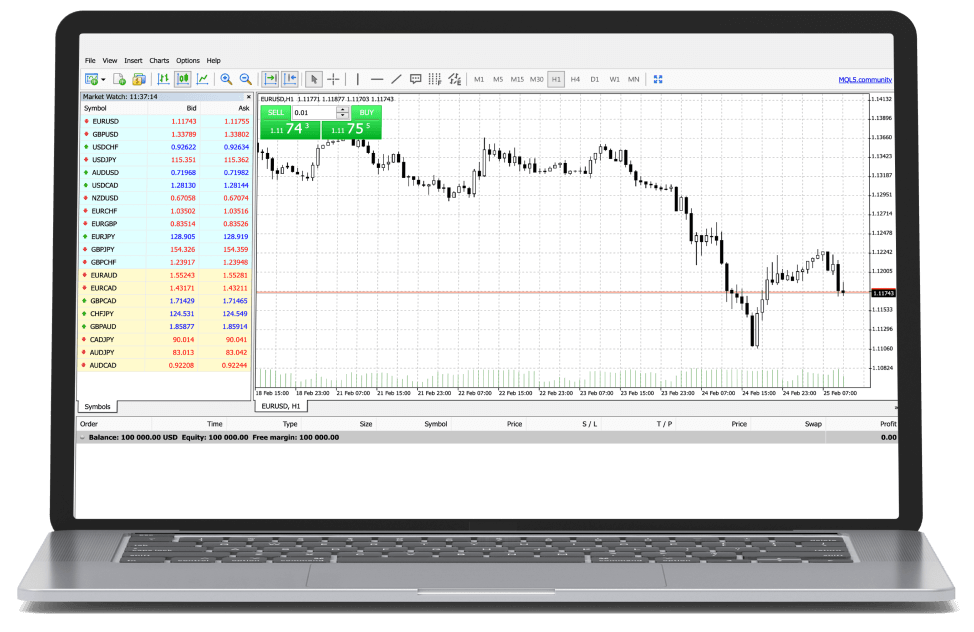Add a text comment label tool
Screen dimensions: 974x632
pyautogui.click(x=416, y=79)
